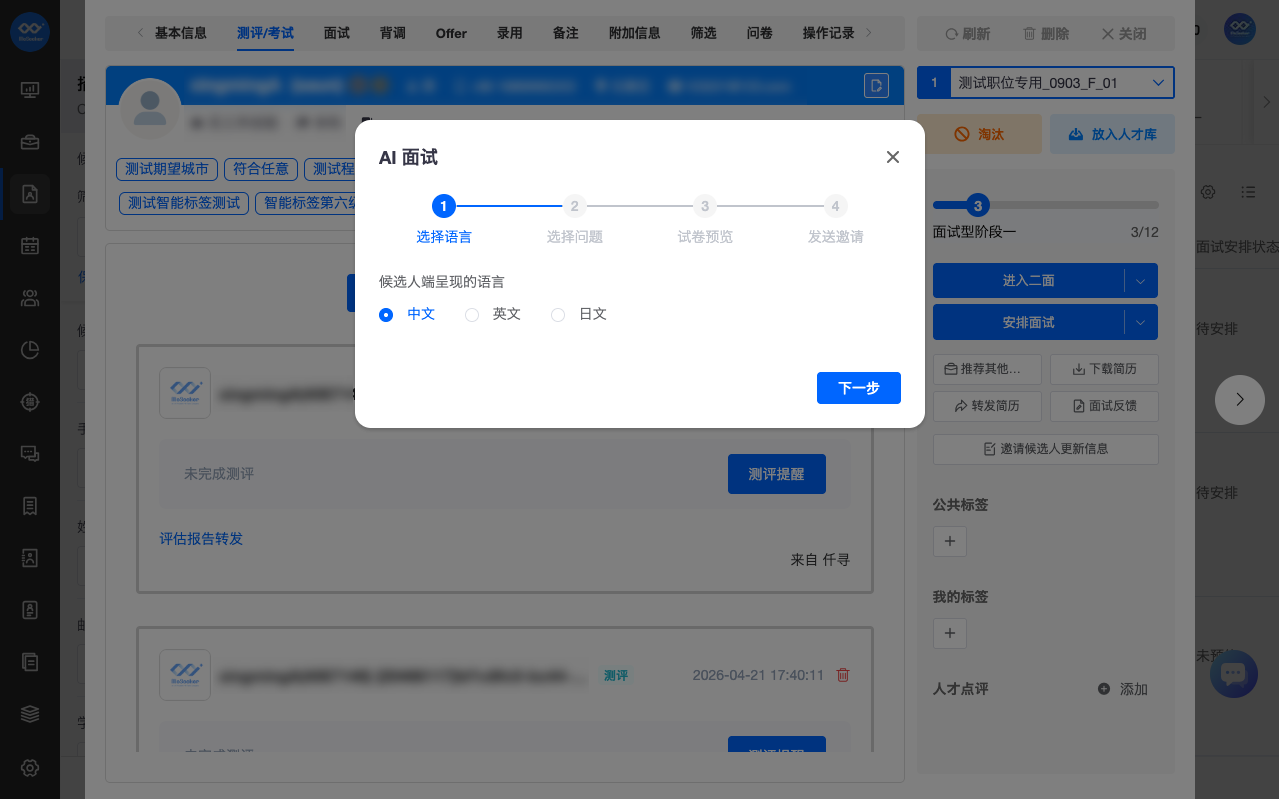Screen dimensions: 1279x799
Task: Add a 公共标签 with plus button
Action: [950, 541]
